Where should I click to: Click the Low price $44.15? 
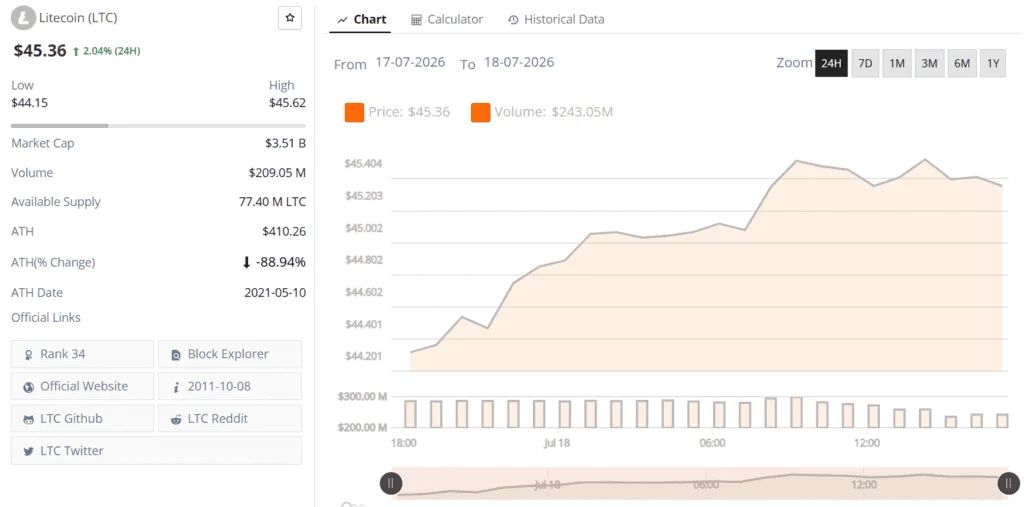29,103
